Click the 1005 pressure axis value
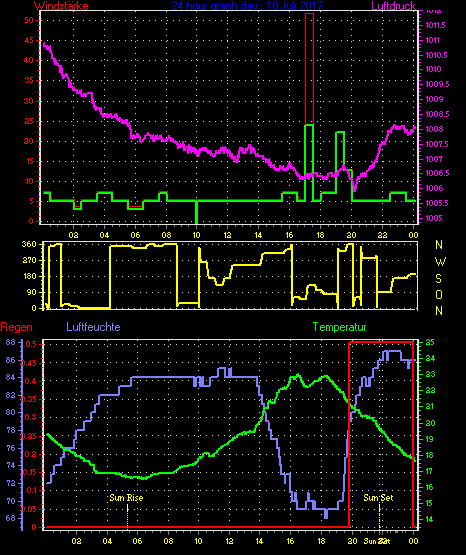Viewport: 466px width, 555px height. tap(434, 218)
